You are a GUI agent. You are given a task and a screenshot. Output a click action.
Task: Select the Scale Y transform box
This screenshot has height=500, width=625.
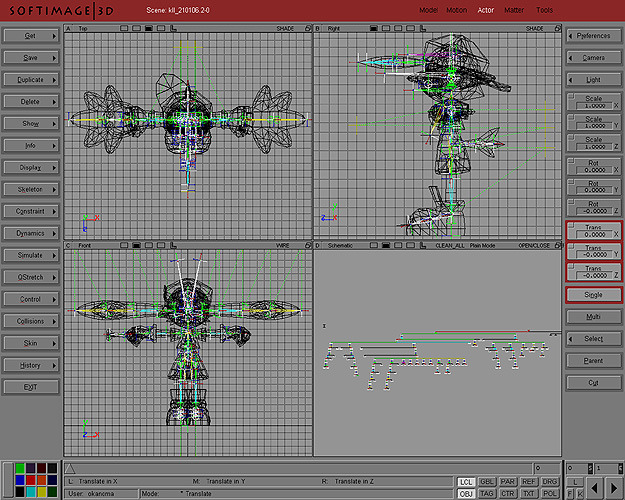click(593, 123)
